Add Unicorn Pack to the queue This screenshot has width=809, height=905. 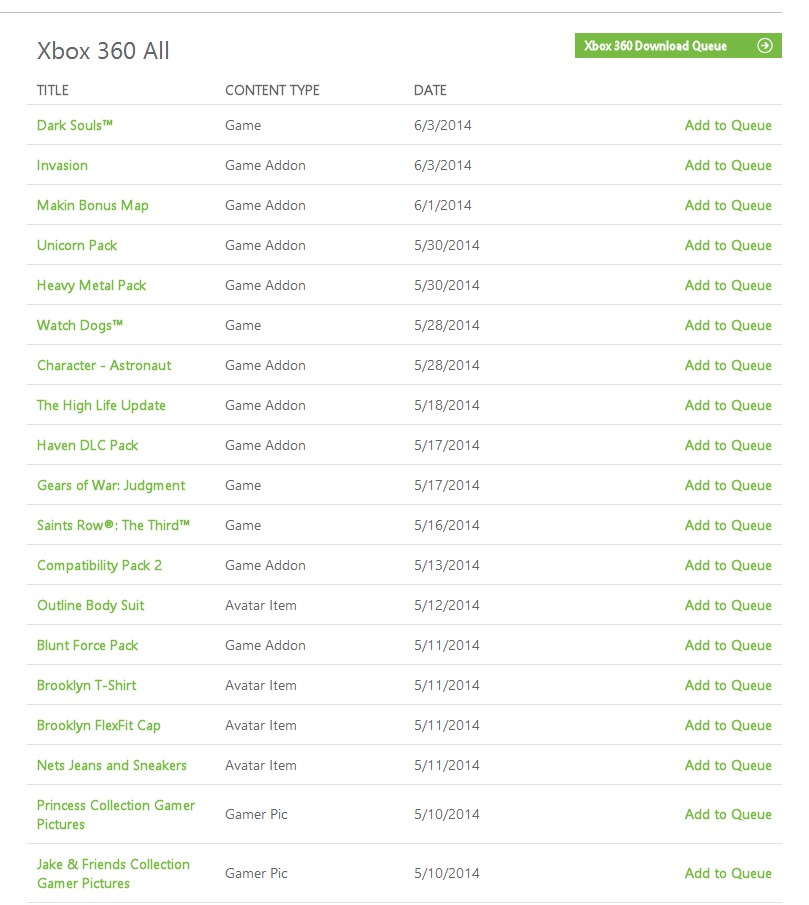coord(728,246)
